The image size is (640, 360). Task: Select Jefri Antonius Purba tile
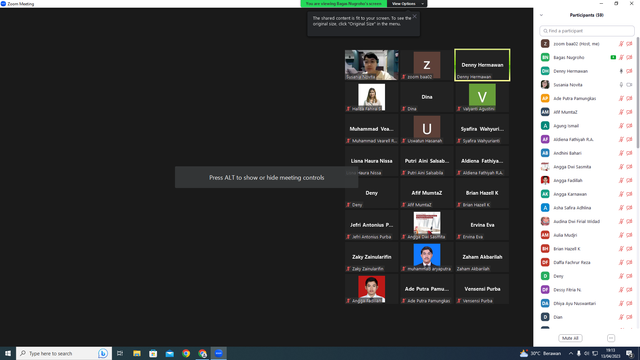(x=371, y=225)
